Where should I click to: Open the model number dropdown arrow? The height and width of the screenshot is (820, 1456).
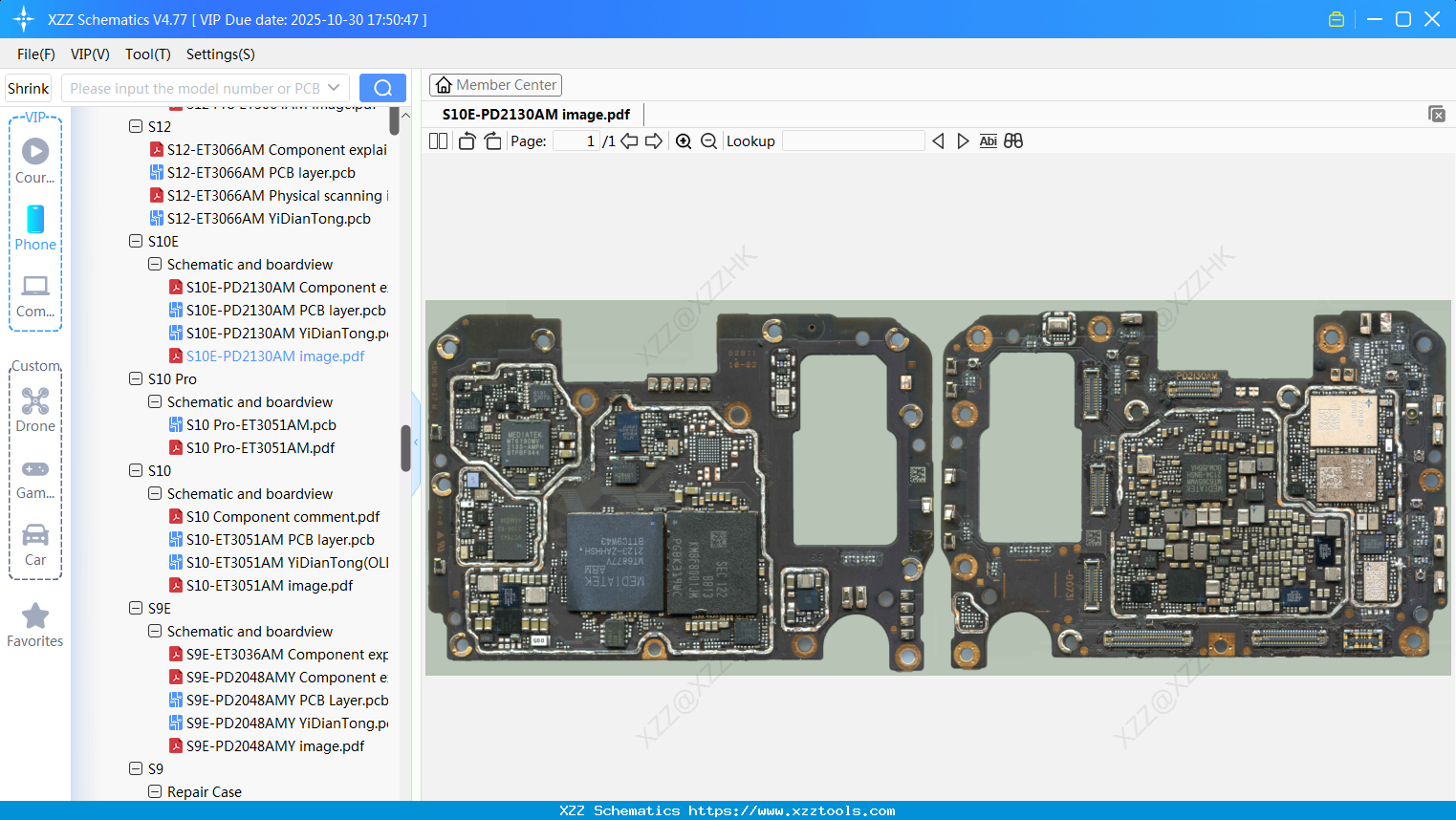(x=334, y=88)
